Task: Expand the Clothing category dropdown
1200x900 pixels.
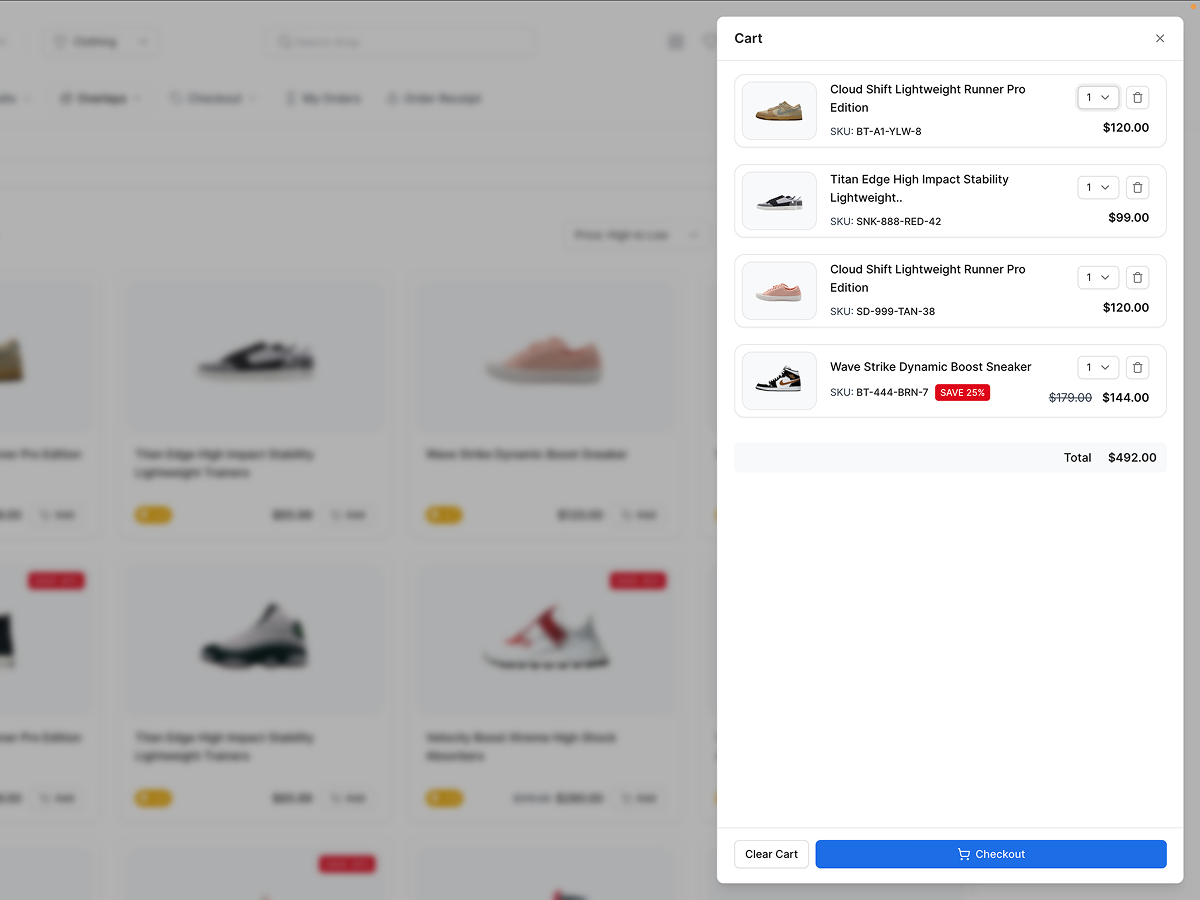Action: click(101, 42)
